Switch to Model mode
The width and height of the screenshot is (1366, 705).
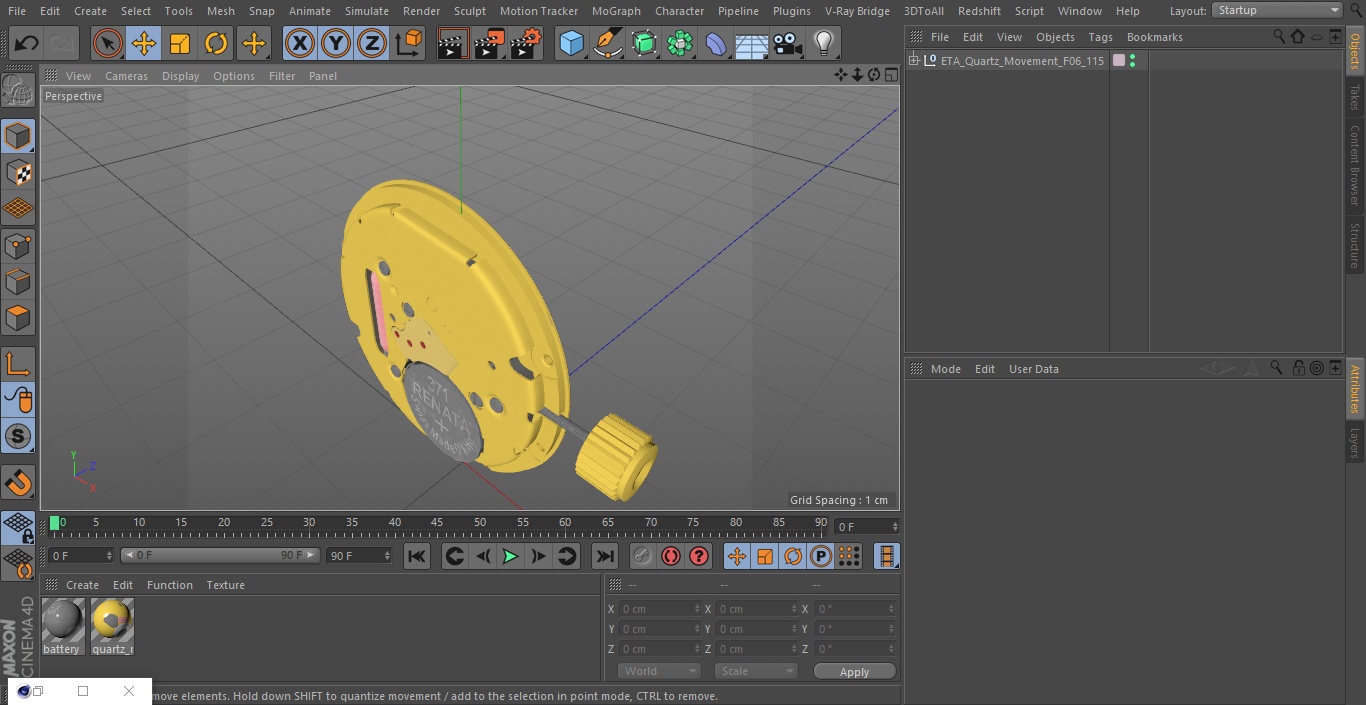coord(18,136)
